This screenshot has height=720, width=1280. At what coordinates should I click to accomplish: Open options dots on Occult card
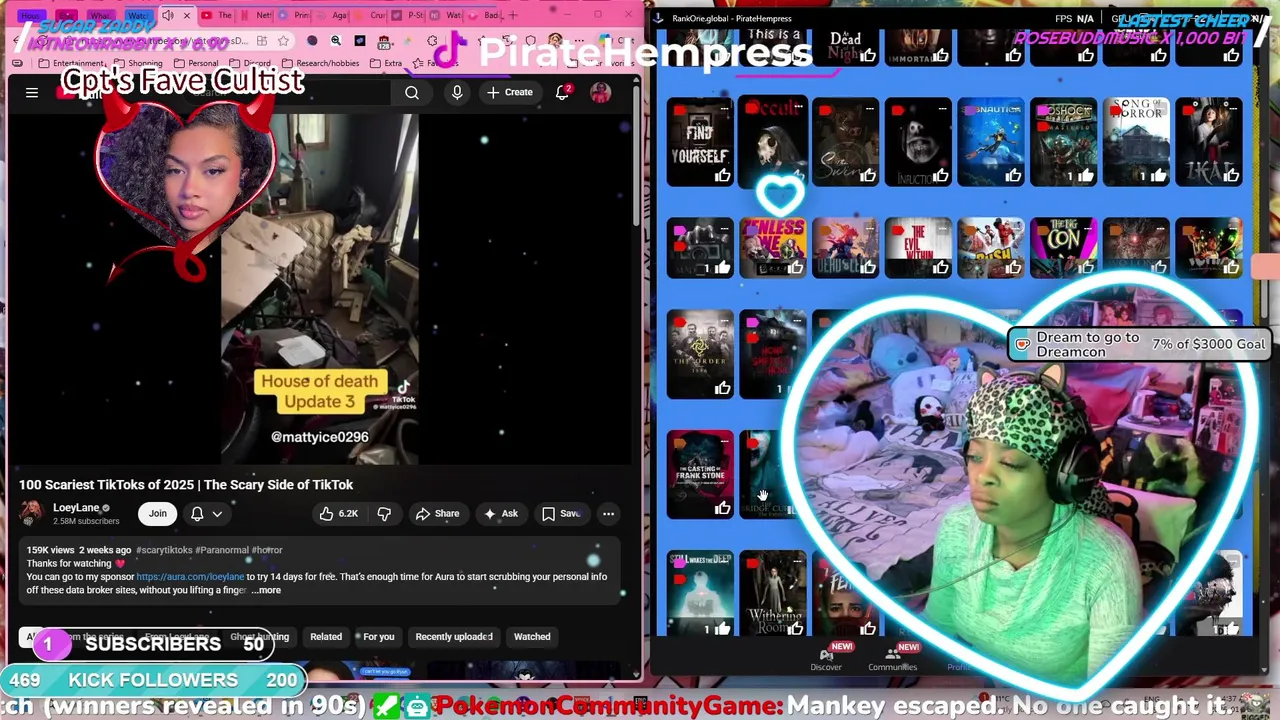(x=797, y=108)
